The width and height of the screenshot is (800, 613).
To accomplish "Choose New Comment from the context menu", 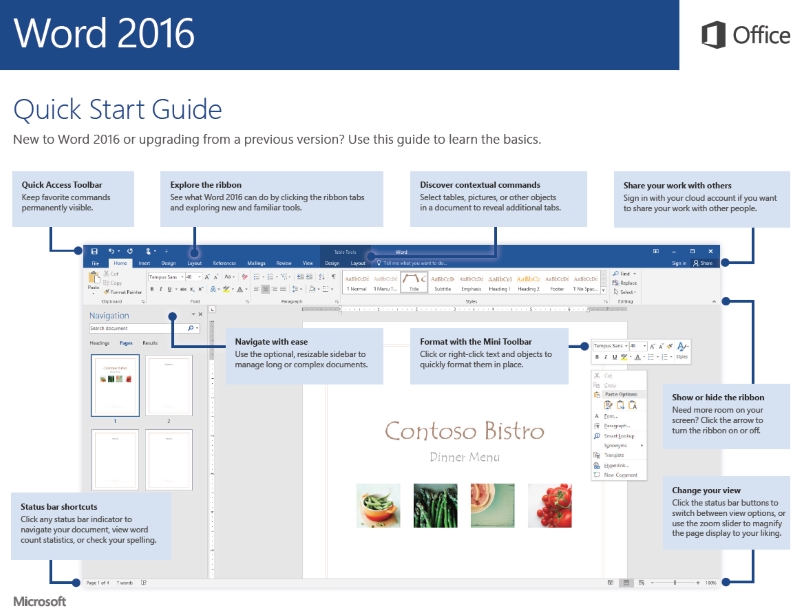I will point(618,476).
